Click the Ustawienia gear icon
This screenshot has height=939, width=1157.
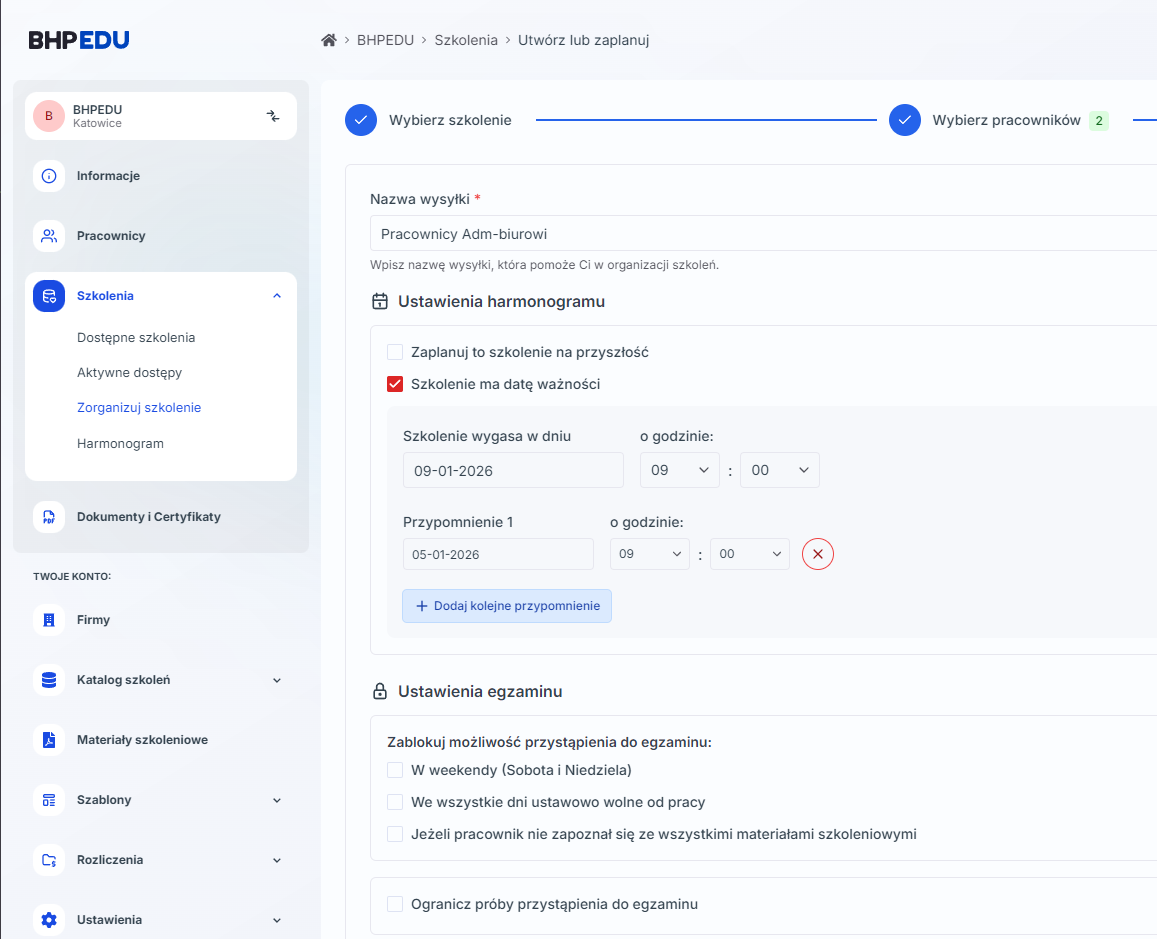tap(49, 920)
